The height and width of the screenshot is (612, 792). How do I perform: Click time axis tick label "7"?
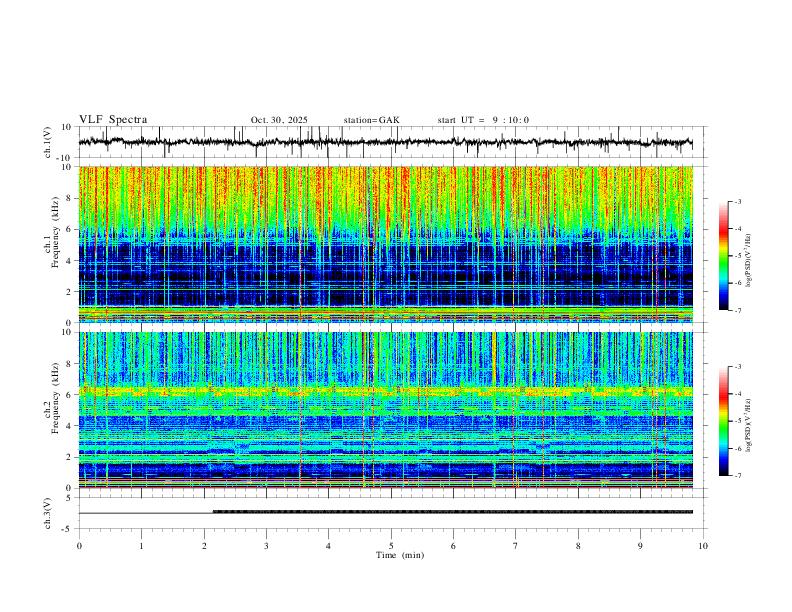tap(516, 546)
